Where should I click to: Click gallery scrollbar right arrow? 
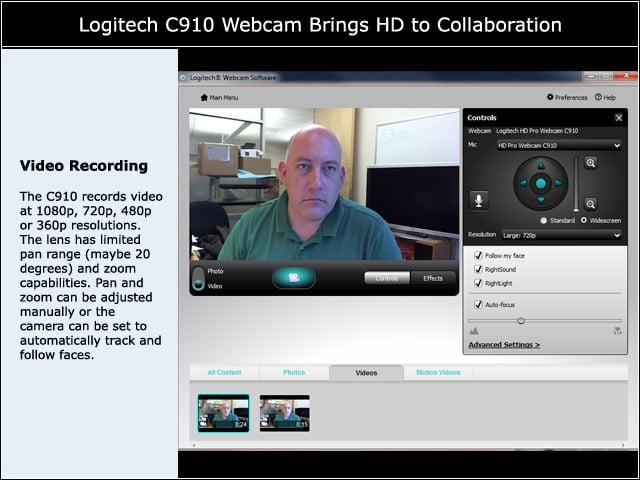pos(623,445)
